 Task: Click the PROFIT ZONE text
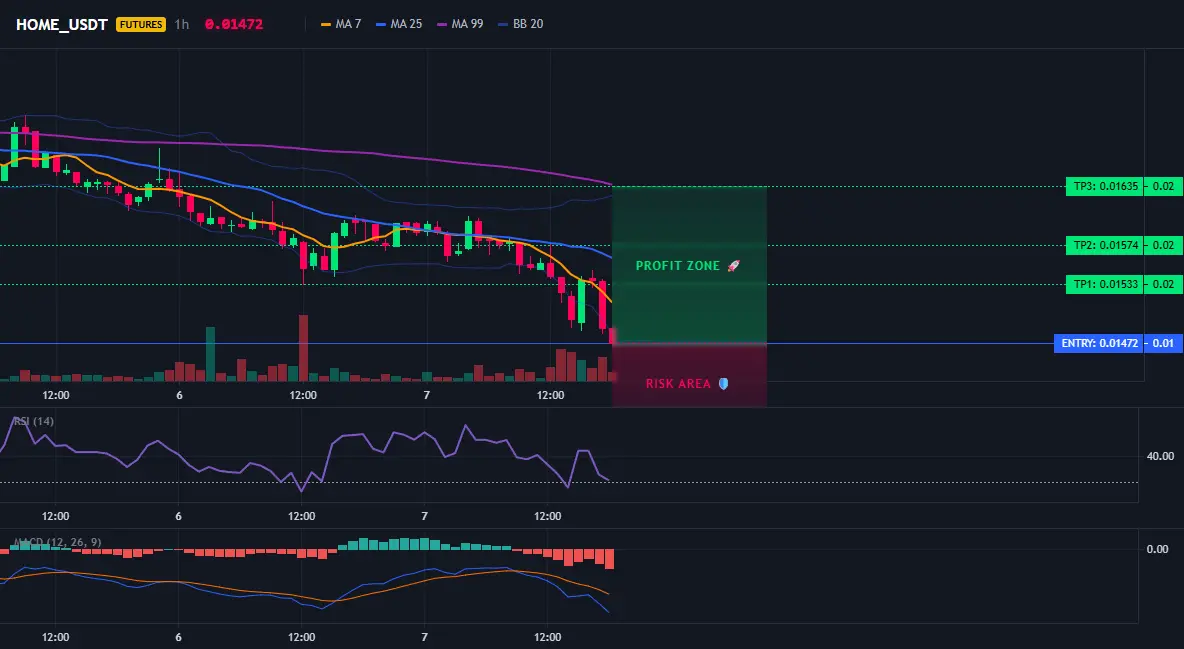(x=677, y=266)
